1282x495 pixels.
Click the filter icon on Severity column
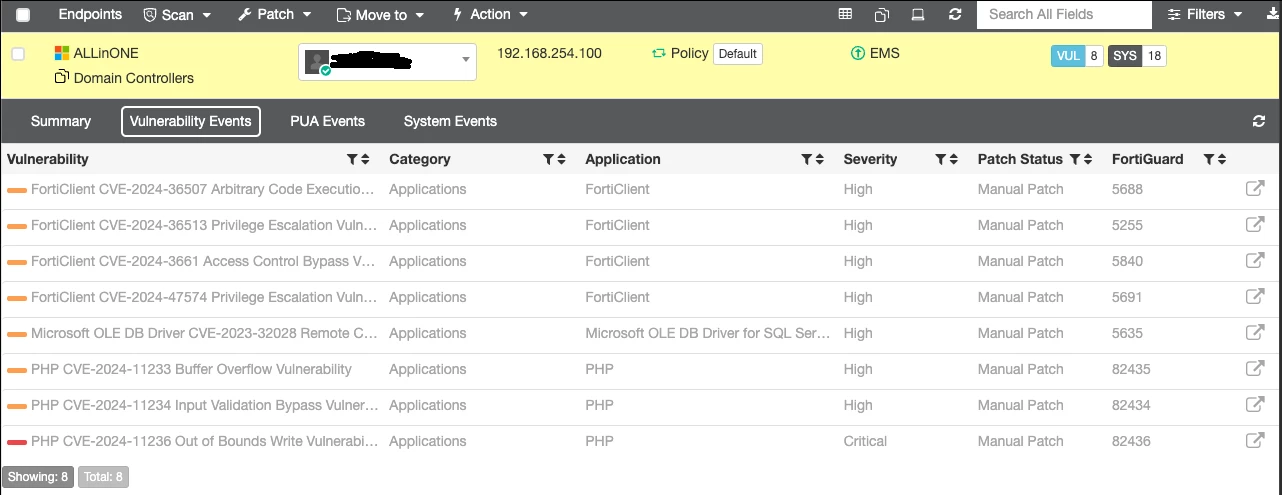coord(940,159)
